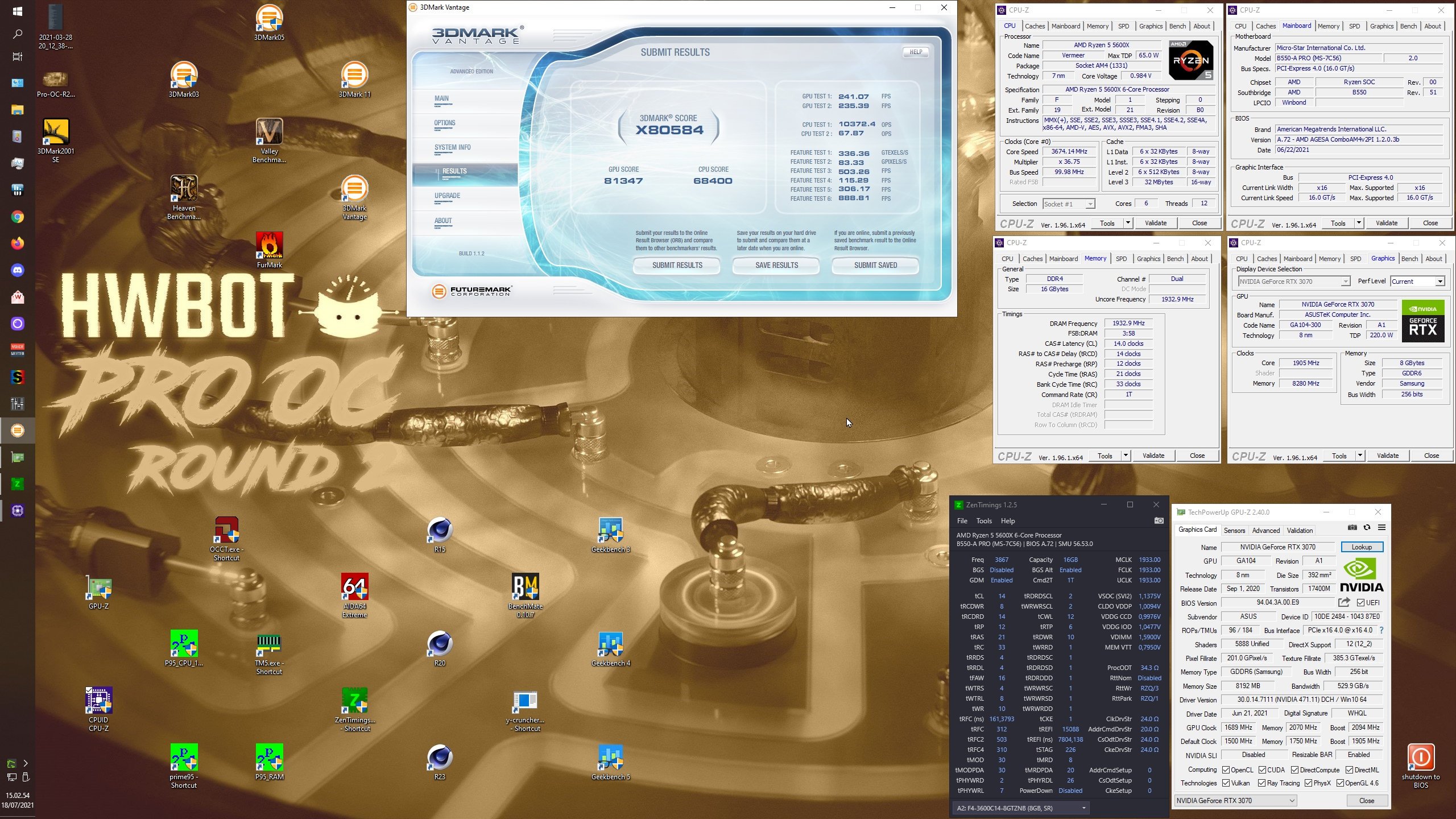Select the OCCT.exe shortcut icon

[226, 539]
